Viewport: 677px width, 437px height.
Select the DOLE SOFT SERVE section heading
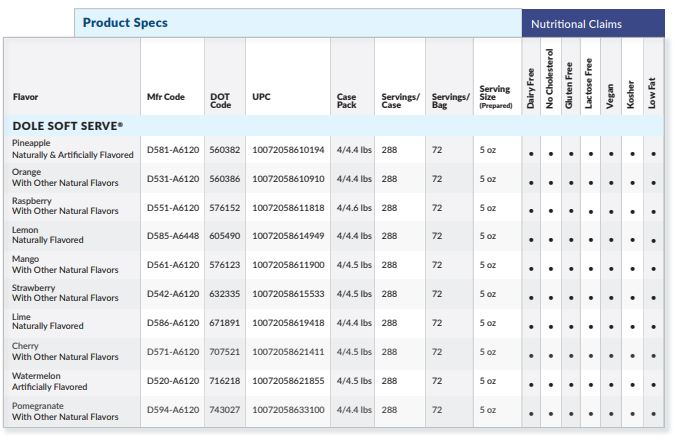pyautogui.click(x=68, y=126)
